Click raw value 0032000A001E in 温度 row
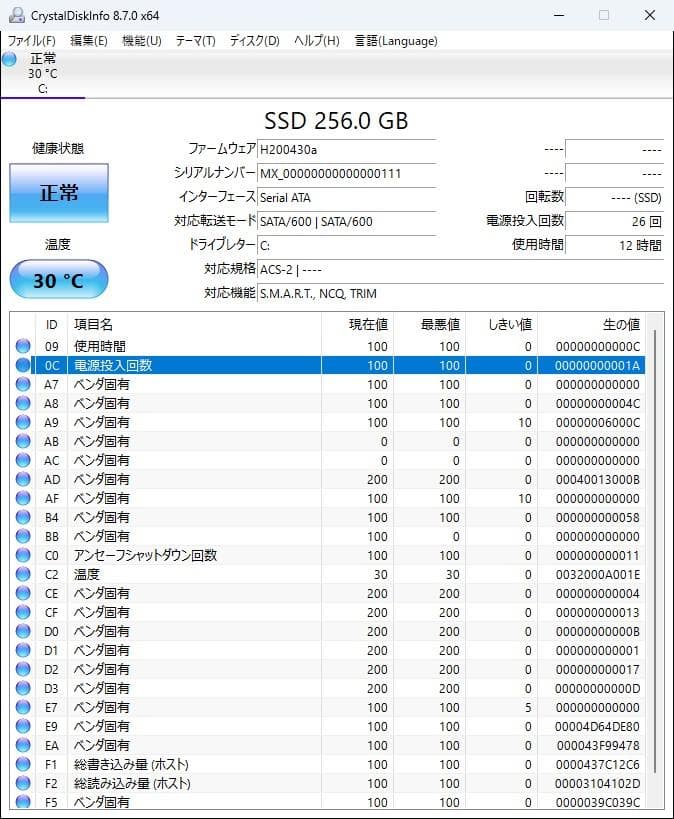This screenshot has width=674, height=819. [598, 575]
